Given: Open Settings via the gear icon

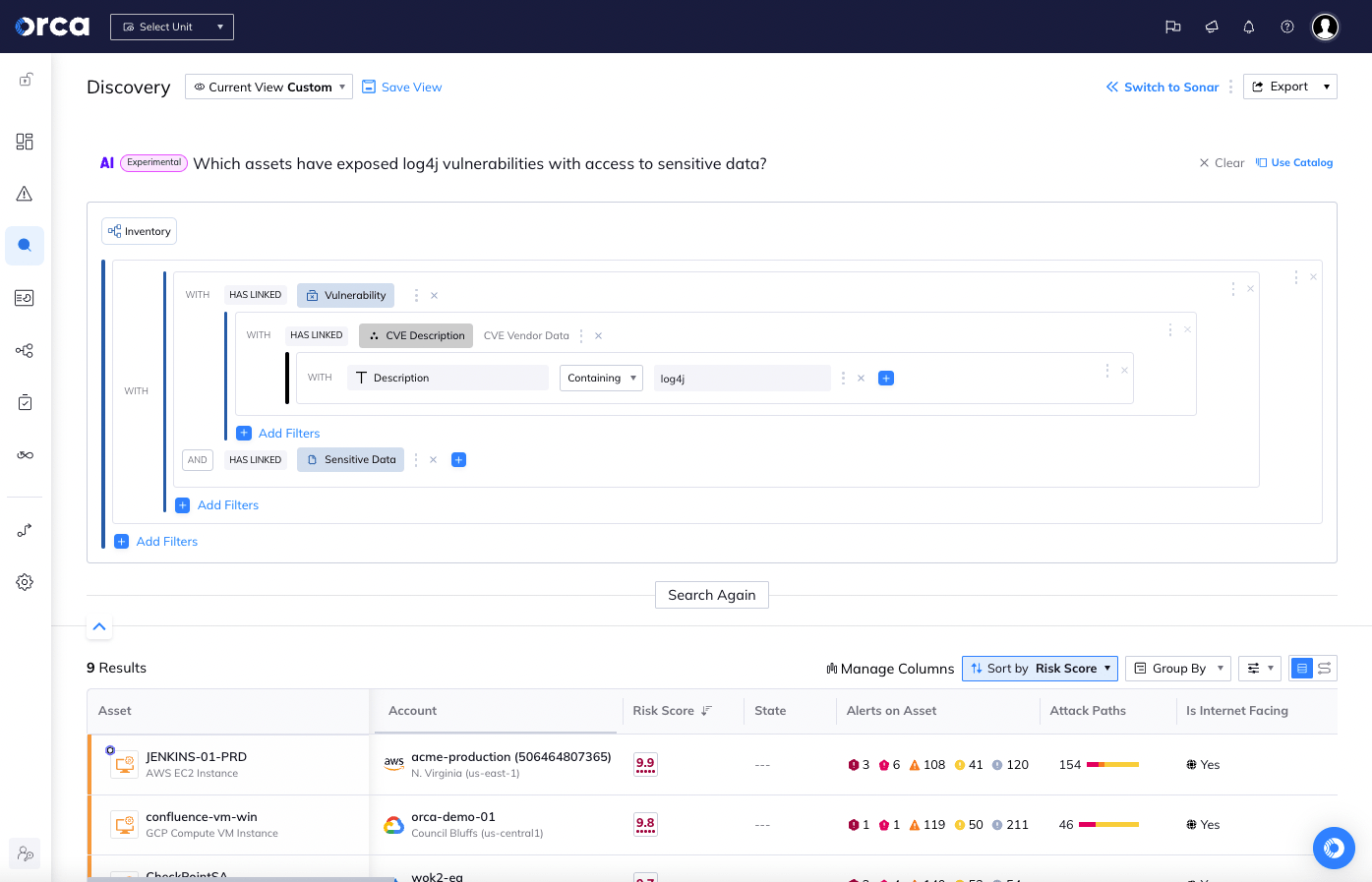Looking at the screenshot, I should tap(25, 581).
